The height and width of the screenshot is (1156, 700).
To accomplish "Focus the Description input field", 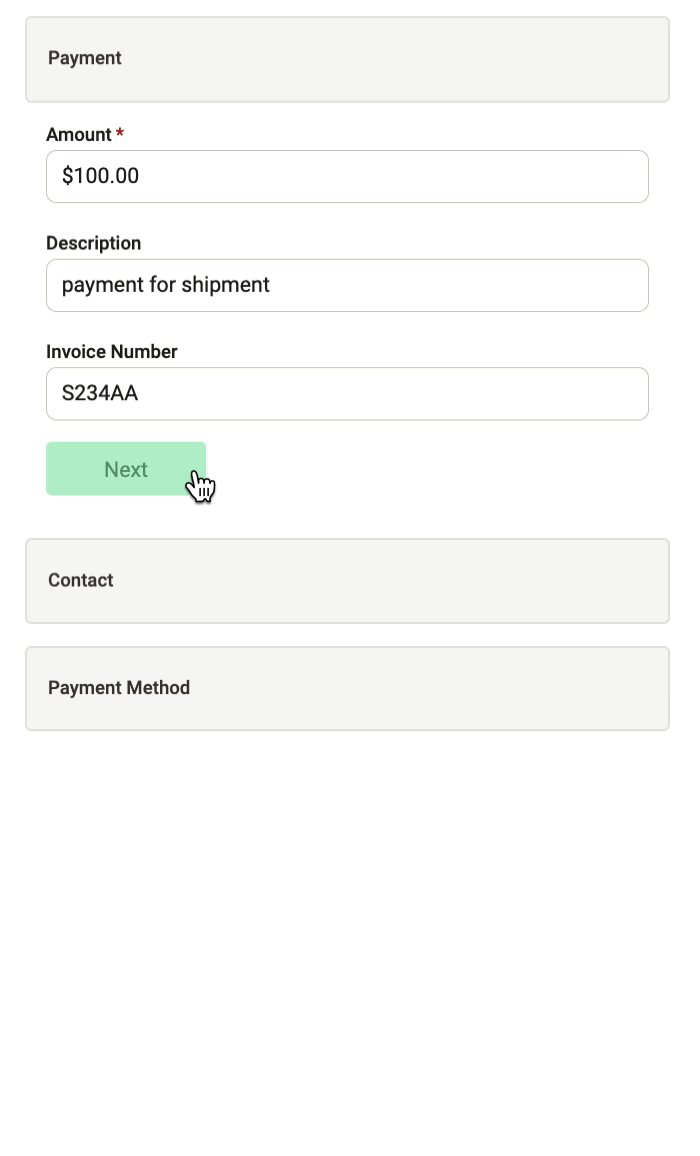I will click(346, 286).
